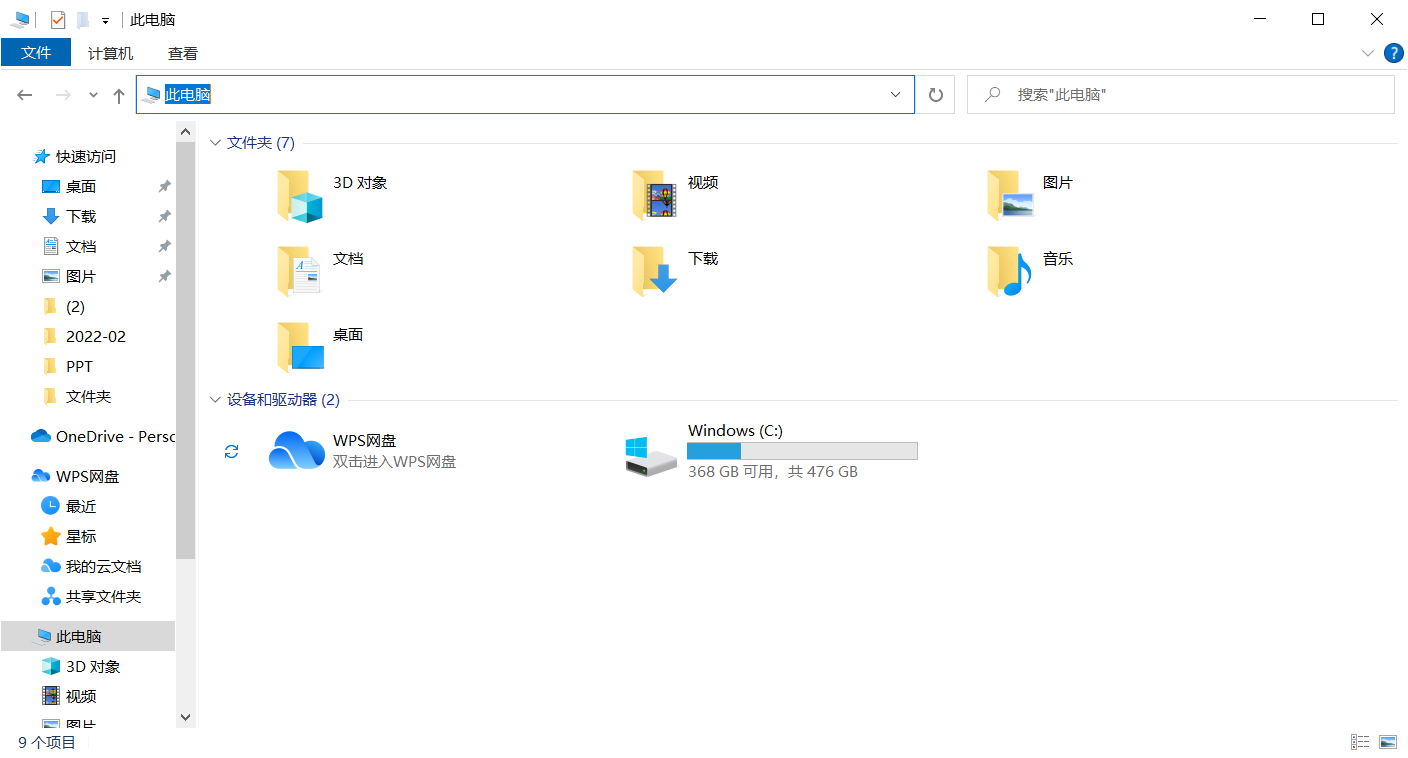1408x758 pixels.
Task: Open the 3D 对象 folder icon in main pane
Action: pos(300,196)
